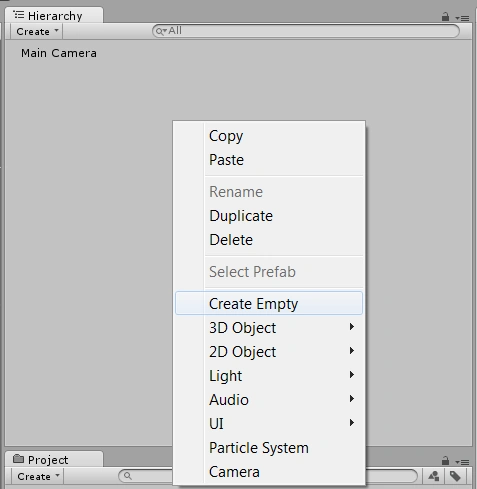Expand the Light submenu
The width and height of the screenshot is (477, 489).
click(x=269, y=376)
